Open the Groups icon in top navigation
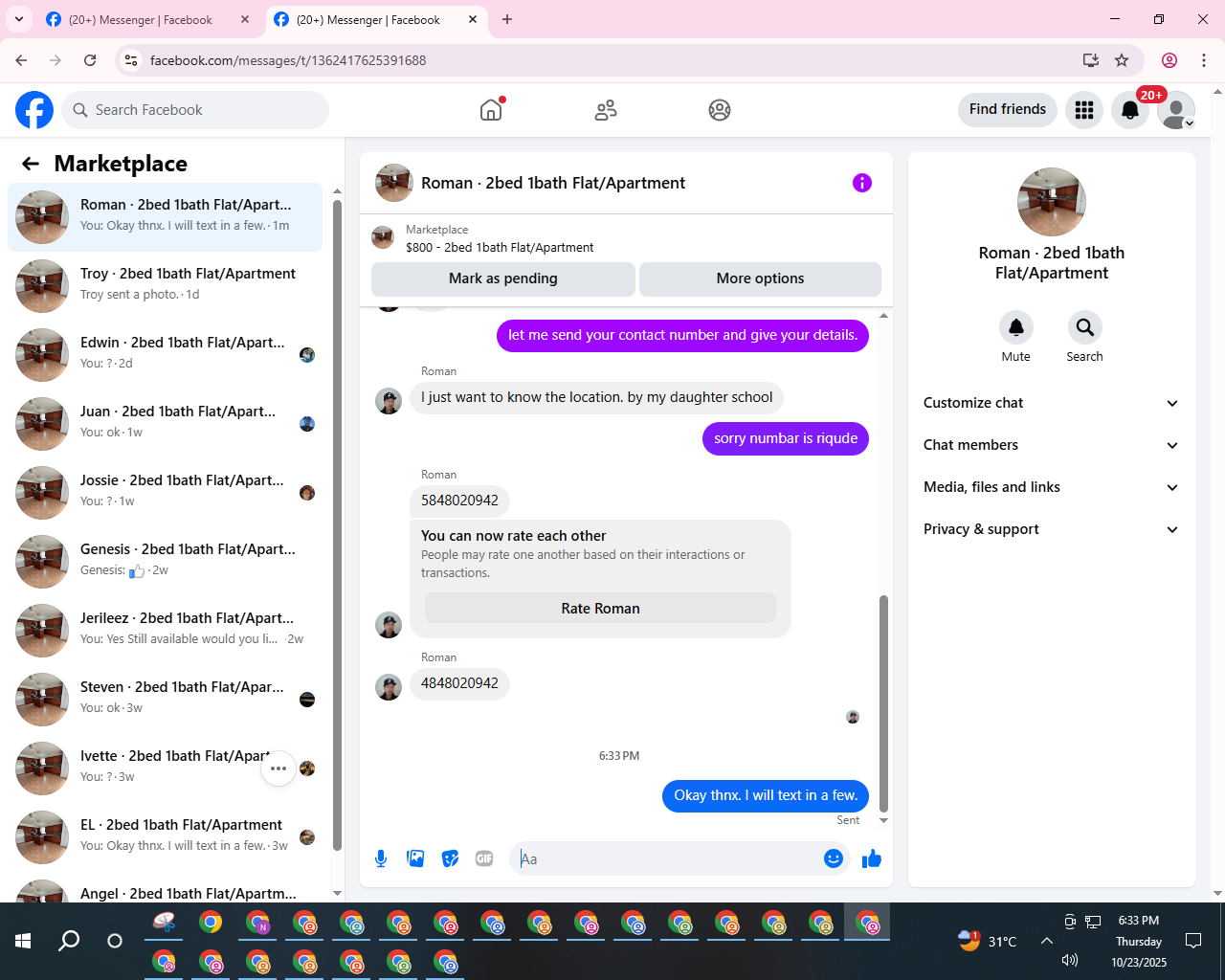Image resolution: width=1225 pixels, height=980 pixels. point(720,110)
